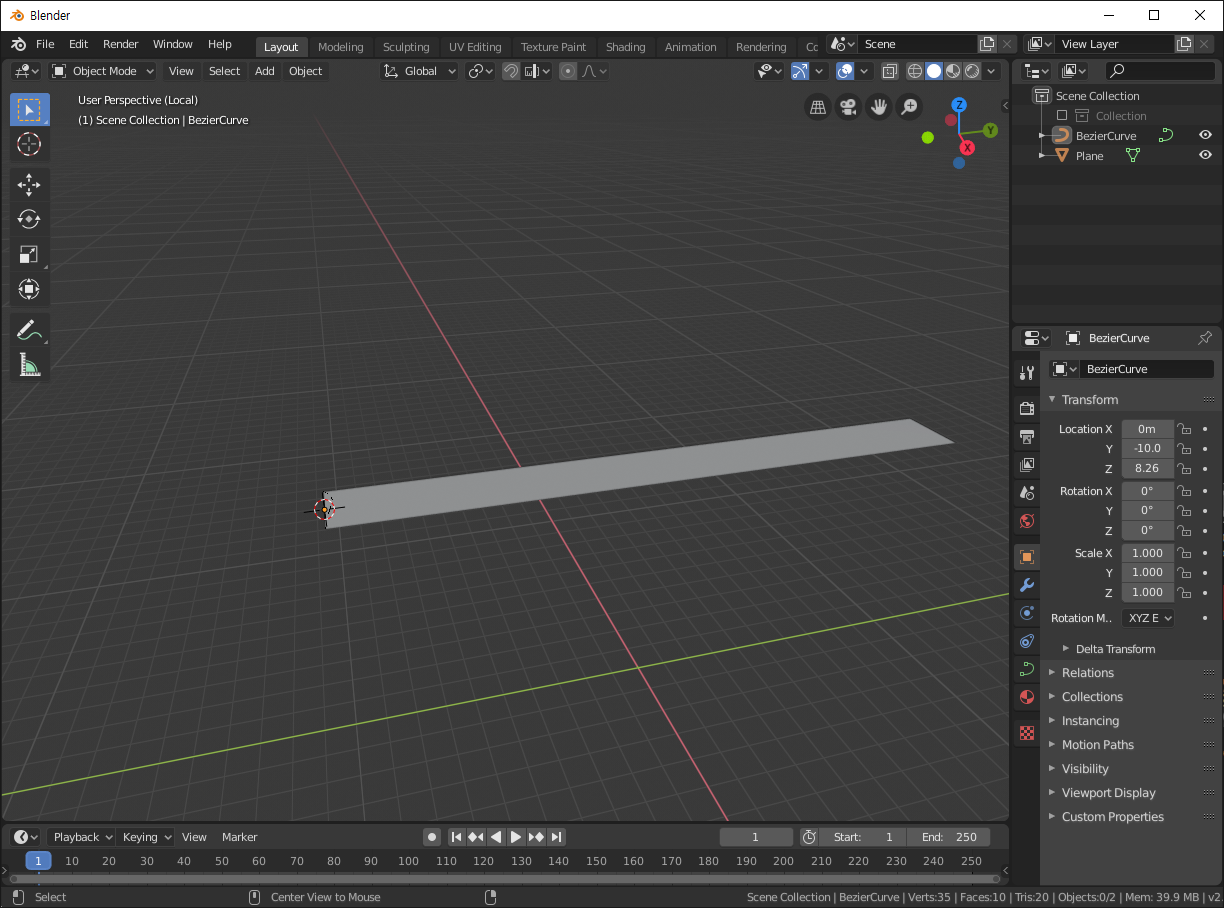Viewport: 1224px width, 908px height.
Task: Open the Playback dropdown
Action: [82, 837]
